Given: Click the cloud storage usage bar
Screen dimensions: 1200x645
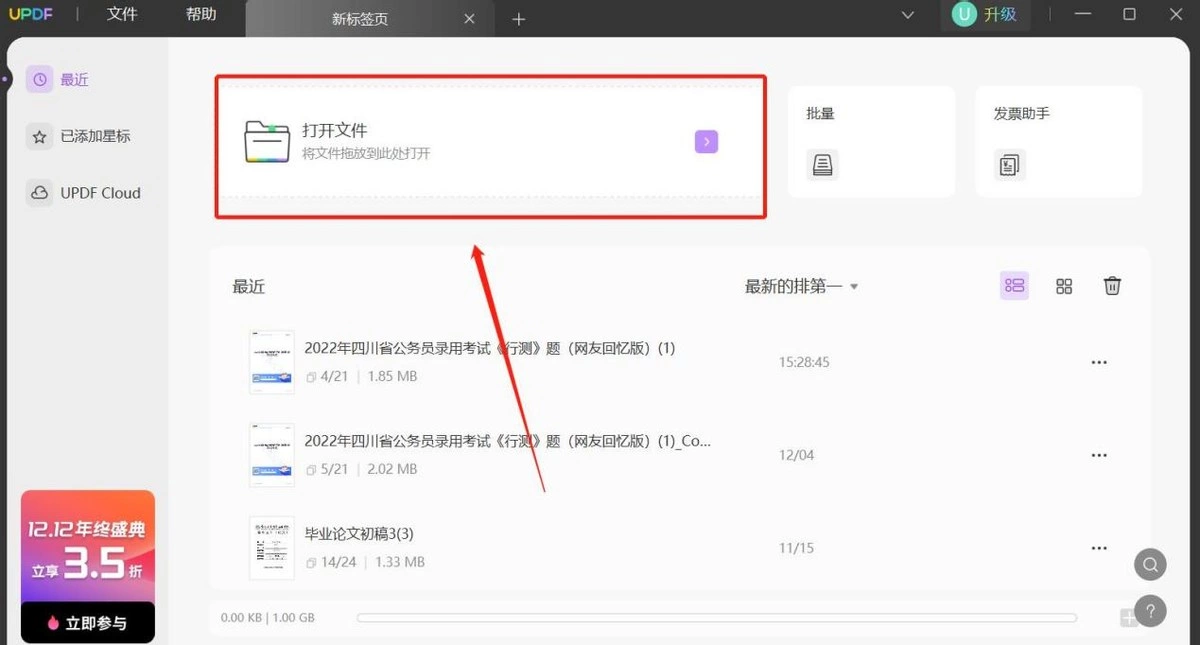Looking at the screenshot, I should pos(716,618).
